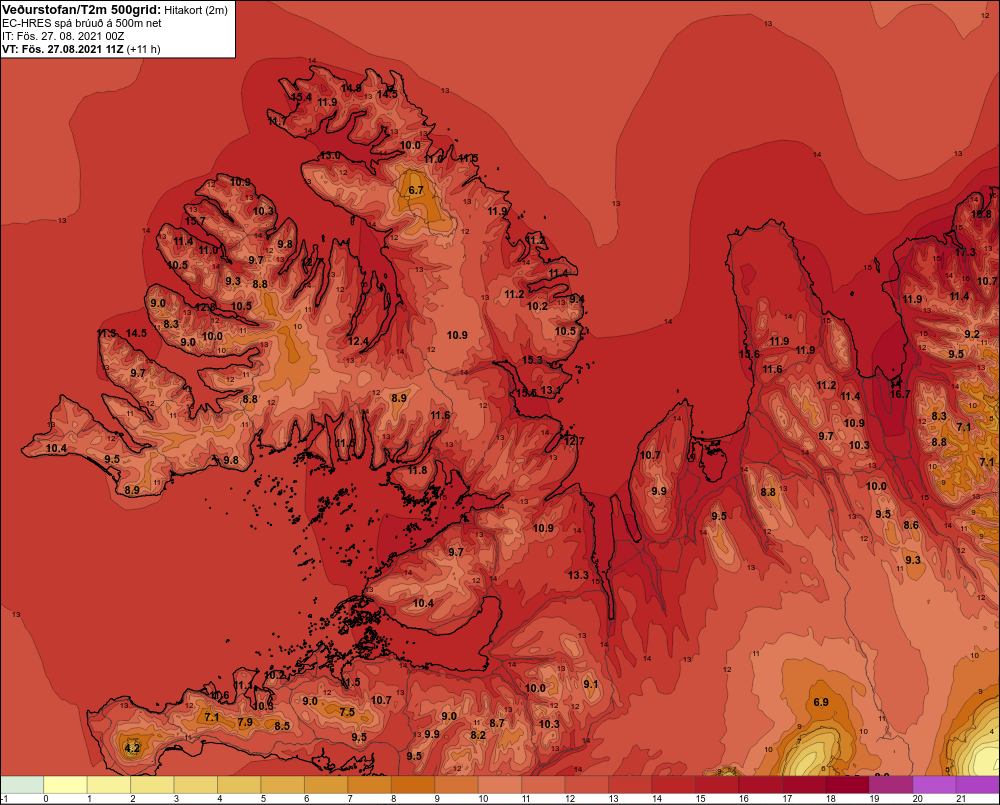Click the 11.8 temperature value
Viewport: 1000px width, 805px height.
tap(417, 470)
